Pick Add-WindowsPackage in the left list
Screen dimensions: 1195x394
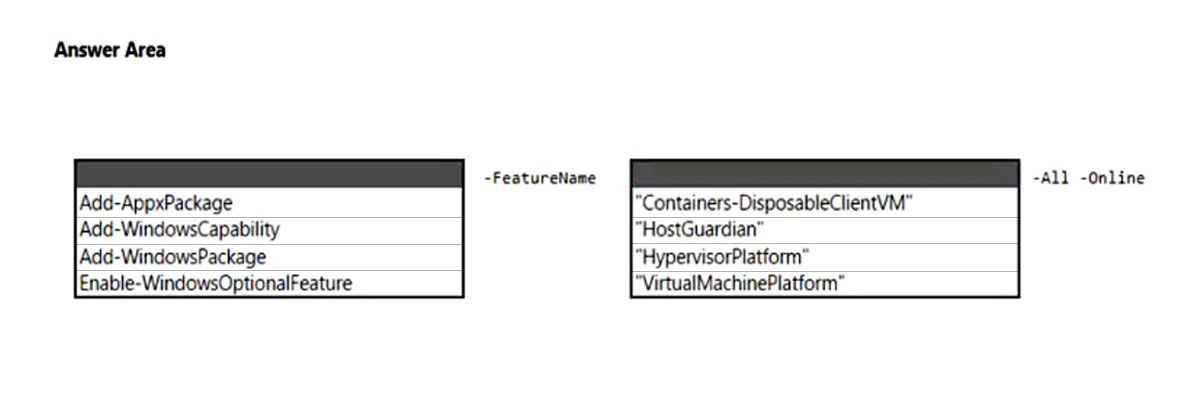point(269,256)
